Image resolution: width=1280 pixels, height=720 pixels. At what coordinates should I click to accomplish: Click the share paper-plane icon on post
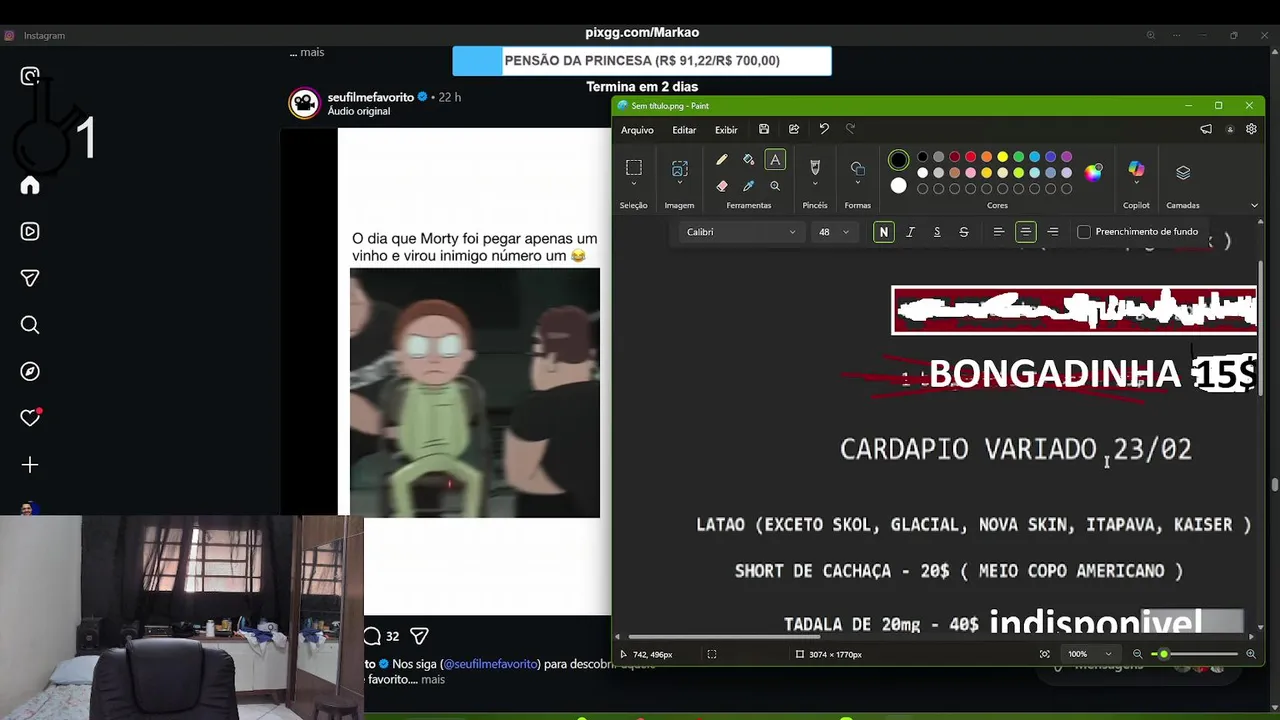(x=420, y=636)
